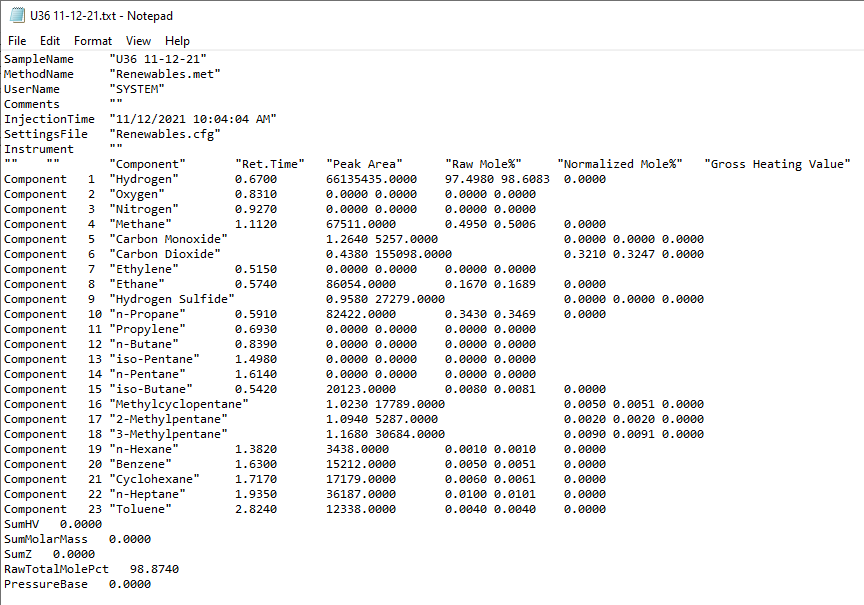Click the "2-Methylpentane" component name
The width and height of the screenshot is (864, 605).
click(x=168, y=419)
